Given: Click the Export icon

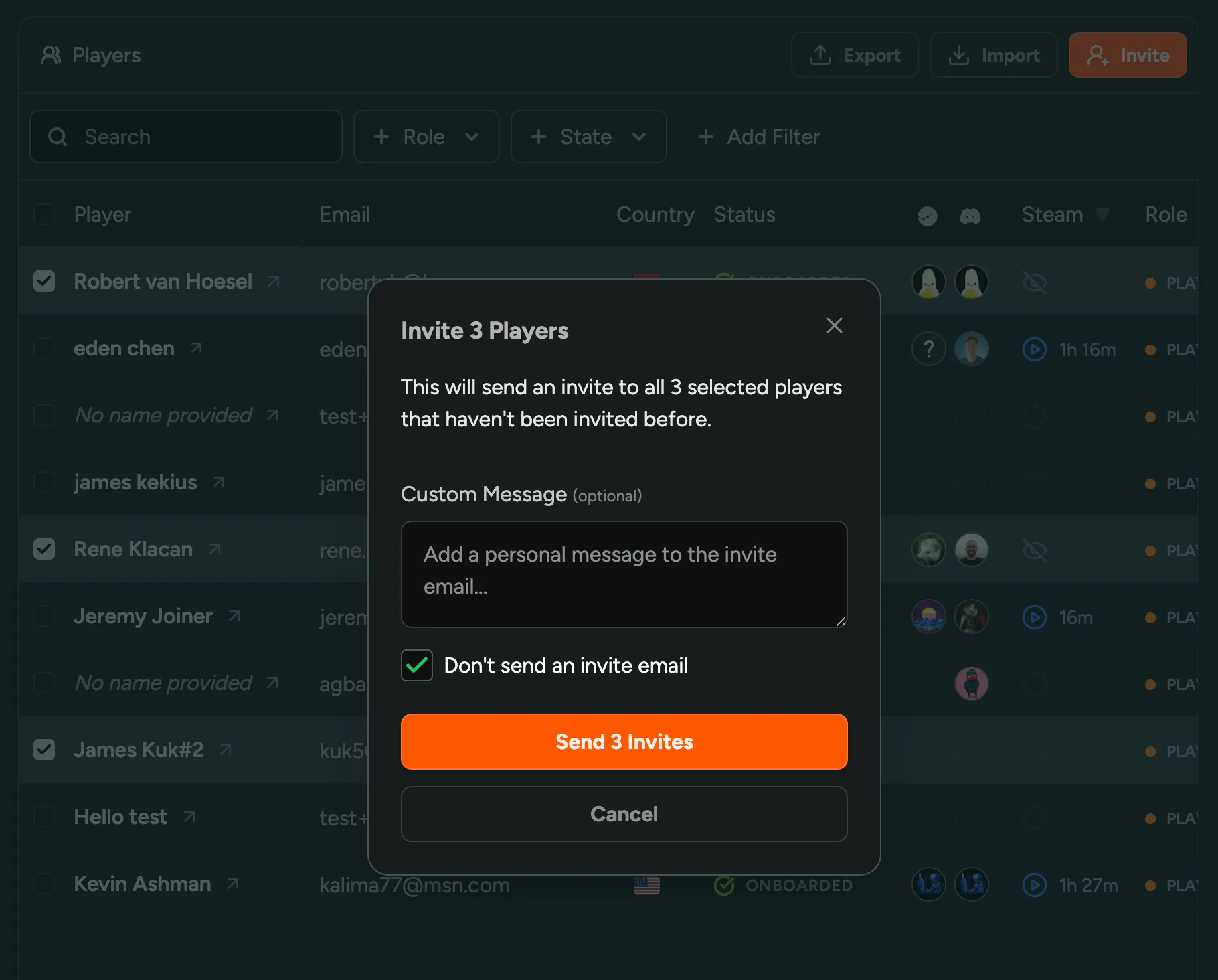Looking at the screenshot, I should point(820,55).
